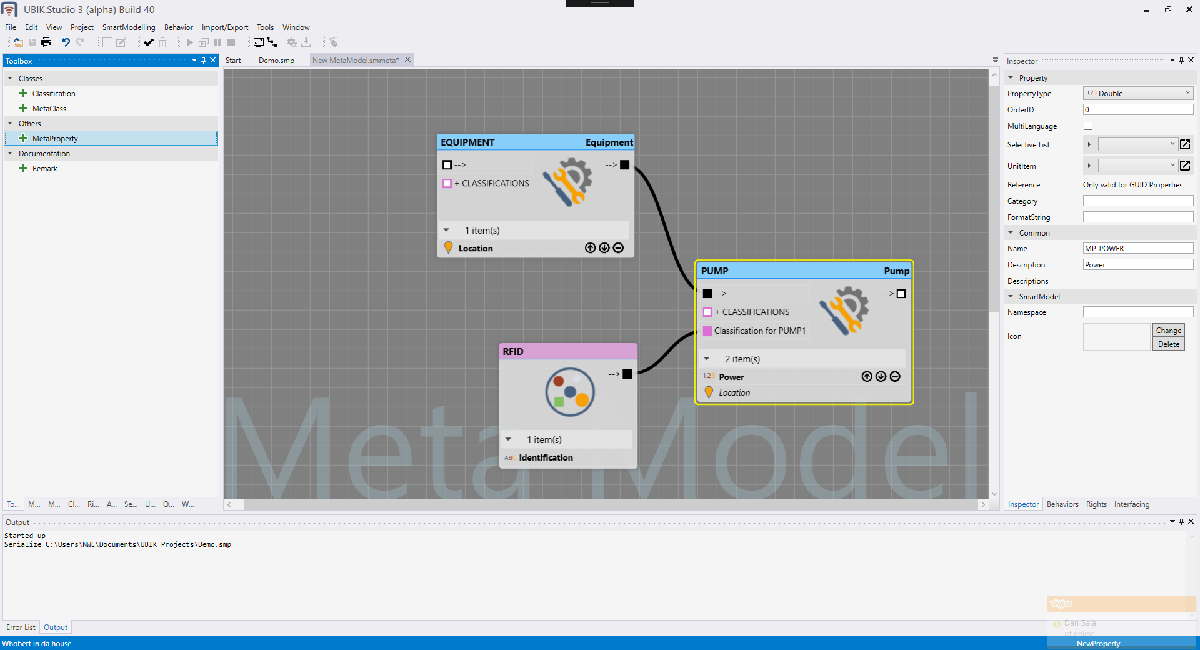
Task: Click the wrench-gear icon on EQUIPMENT node
Action: coord(568,183)
